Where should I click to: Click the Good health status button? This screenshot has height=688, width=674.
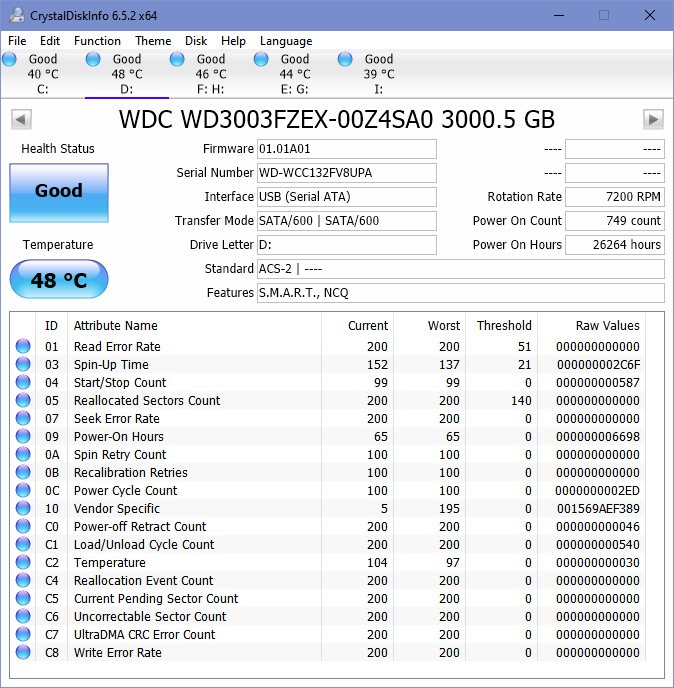click(x=59, y=193)
